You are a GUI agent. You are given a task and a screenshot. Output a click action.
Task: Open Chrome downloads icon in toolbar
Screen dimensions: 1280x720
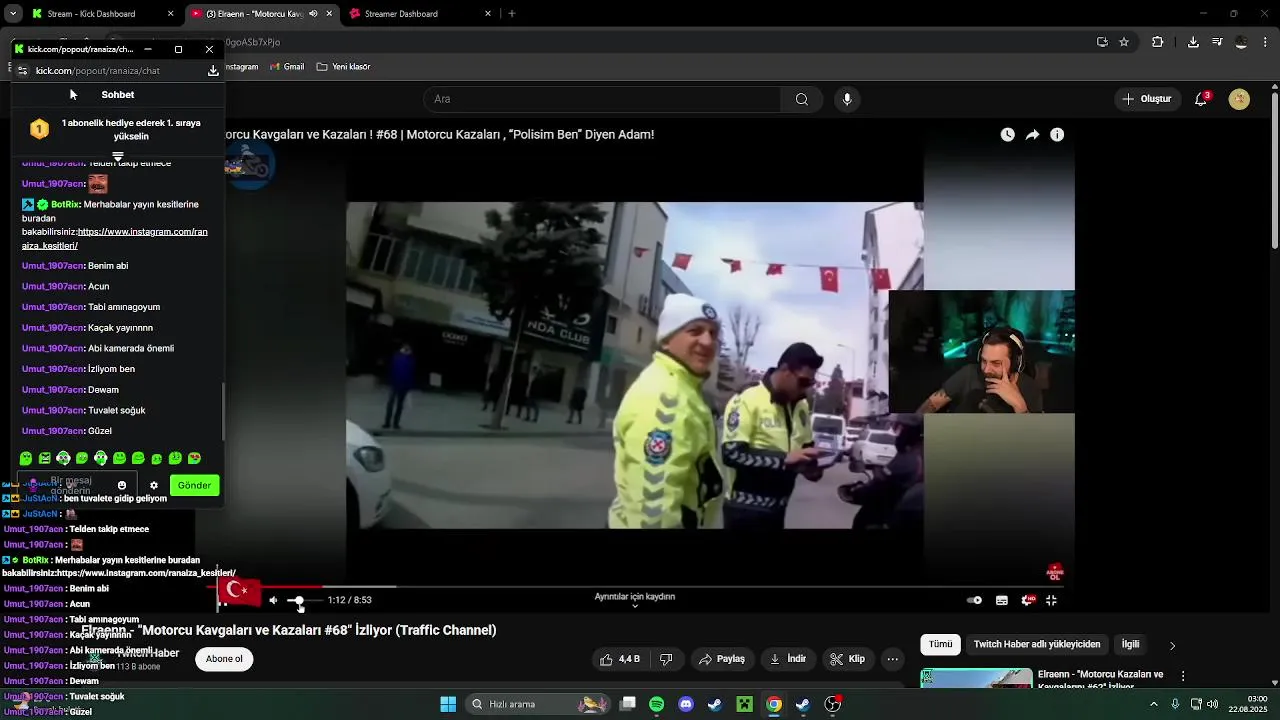[1193, 42]
